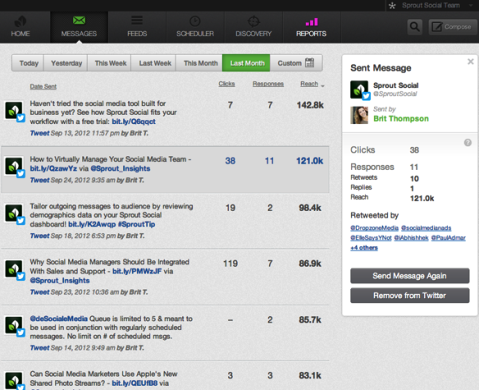
Task: Click avatar of the free trial tweet
Action: coord(14,111)
